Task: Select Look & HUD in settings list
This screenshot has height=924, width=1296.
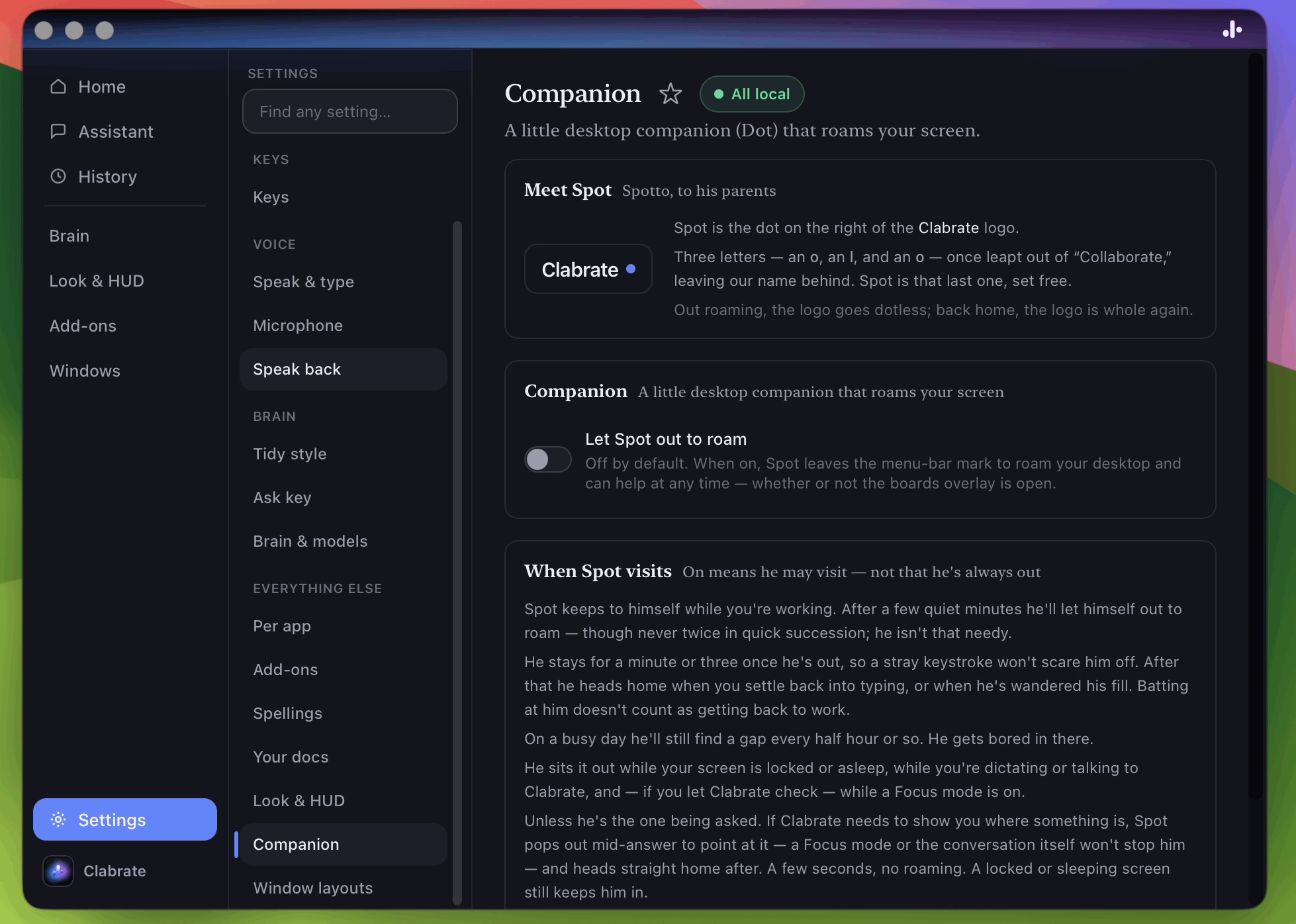Action: pyautogui.click(x=344, y=801)
